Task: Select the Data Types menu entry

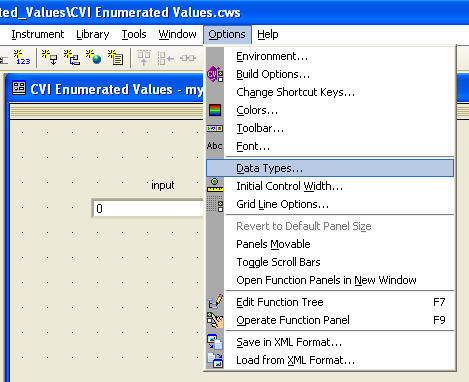Action: 330,168
